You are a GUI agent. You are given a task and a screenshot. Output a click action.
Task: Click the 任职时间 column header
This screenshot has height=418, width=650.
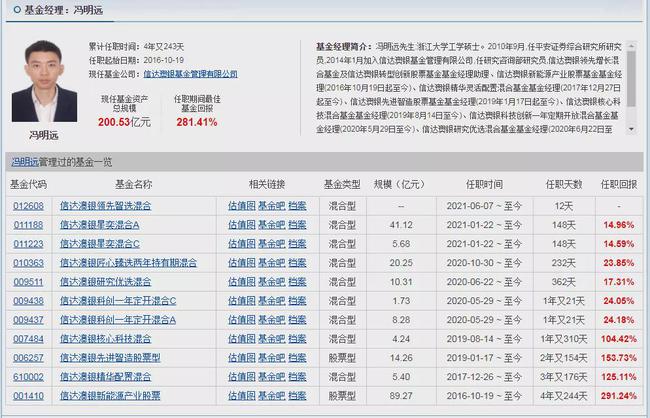[x=484, y=185]
